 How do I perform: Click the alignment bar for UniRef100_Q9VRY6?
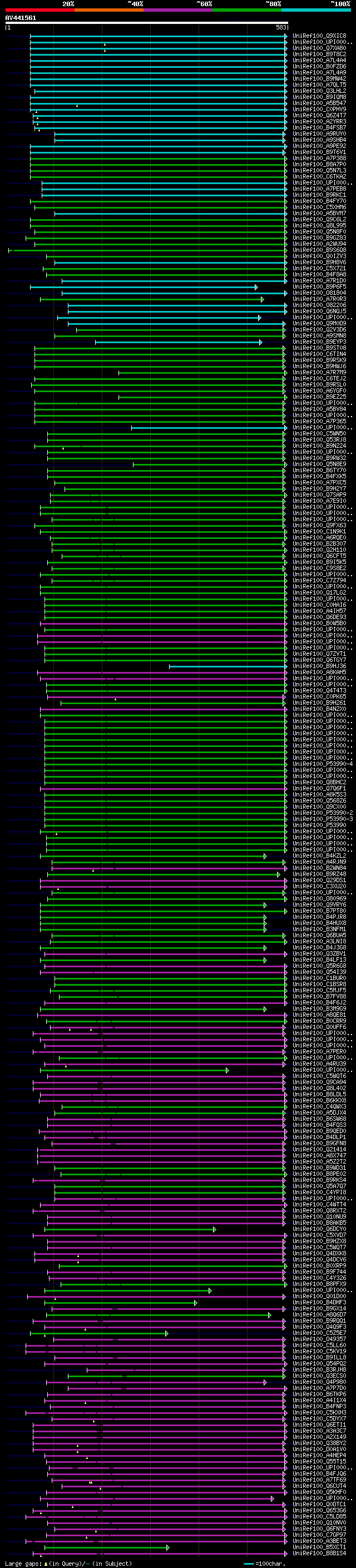click(154, 905)
